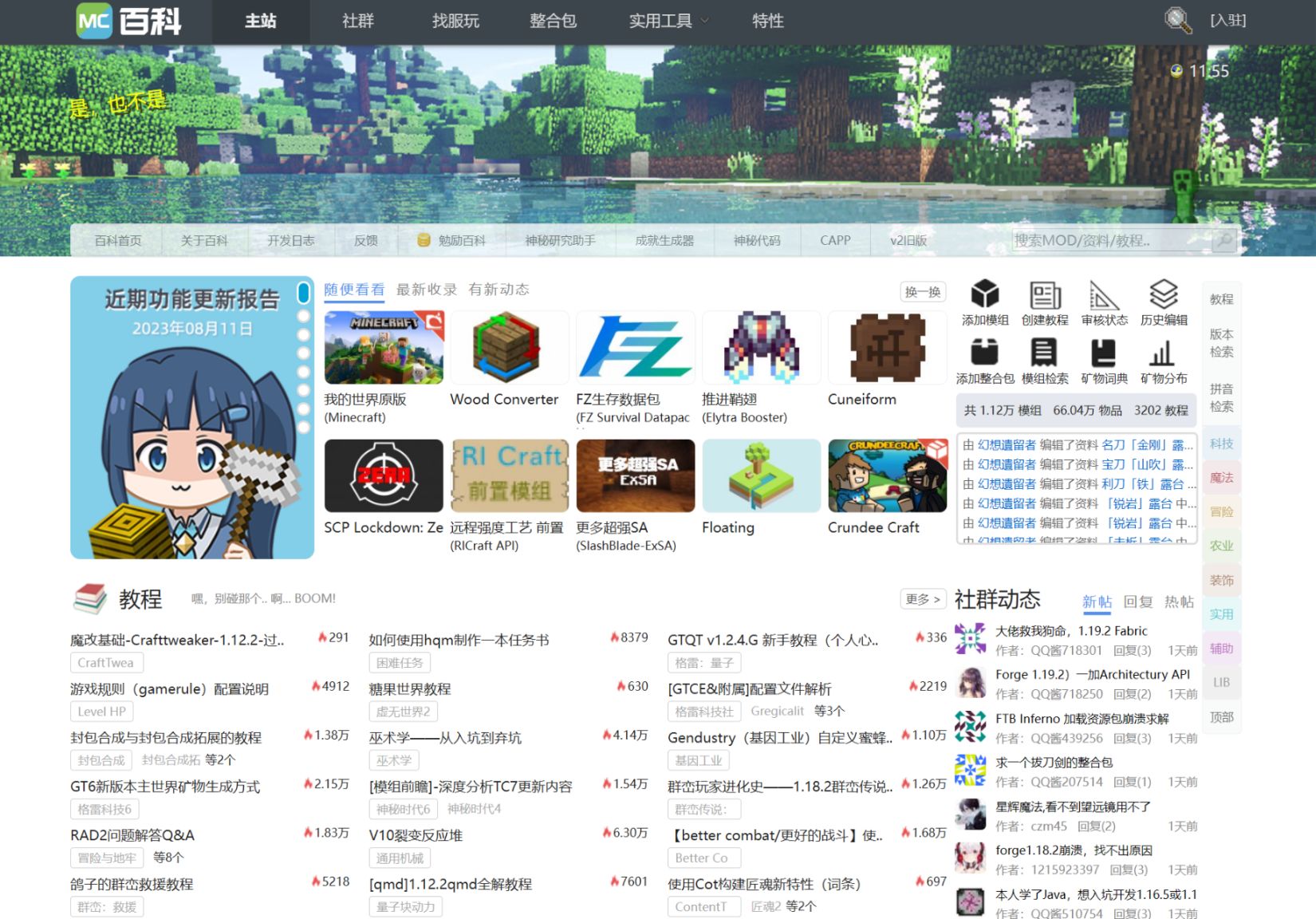Viewport: 1316px width, 919px height.
Task: Open post Forge 1.19.2) 一加Architectury API
Action: click(1093, 674)
